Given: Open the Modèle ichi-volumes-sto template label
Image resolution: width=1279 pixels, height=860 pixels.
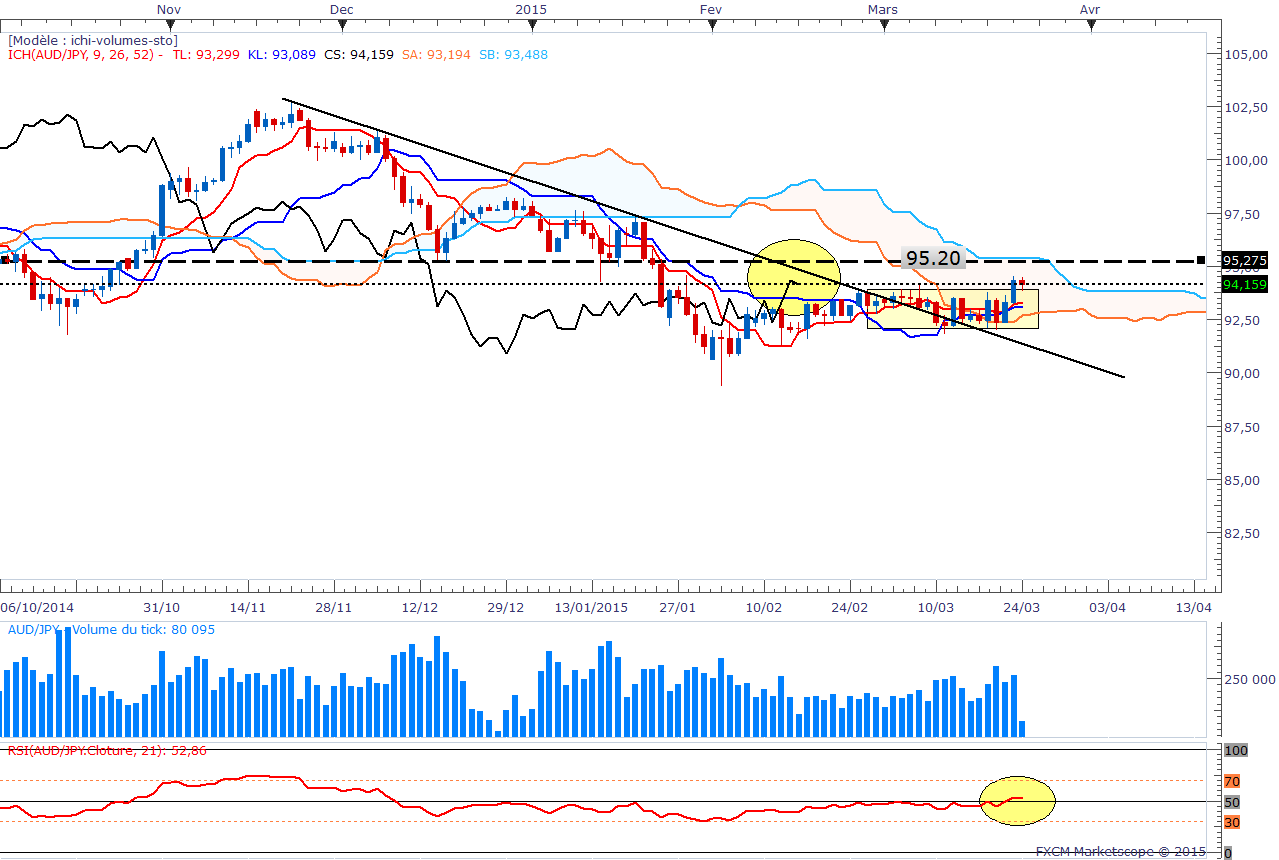Looking at the screenshot, I should tap(92, 40).
